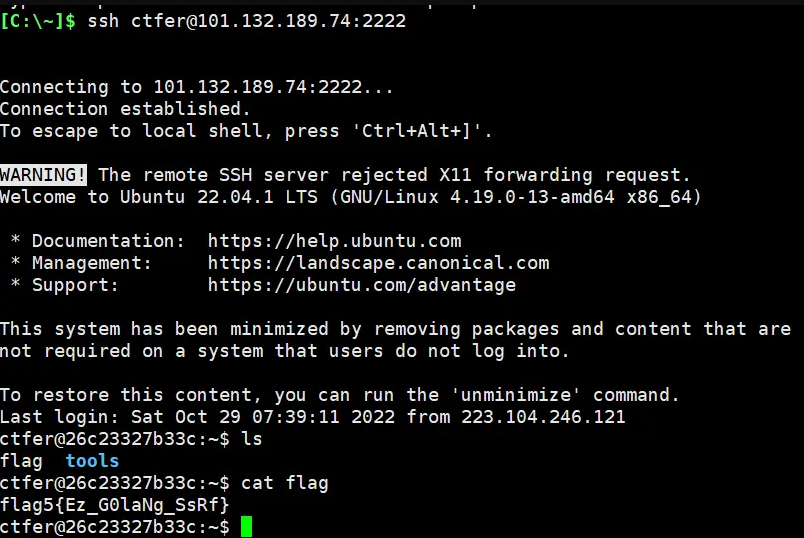
Task: Click the 'Connecting to 101.132.189.74:2222...' line
Action: point(197,87)
